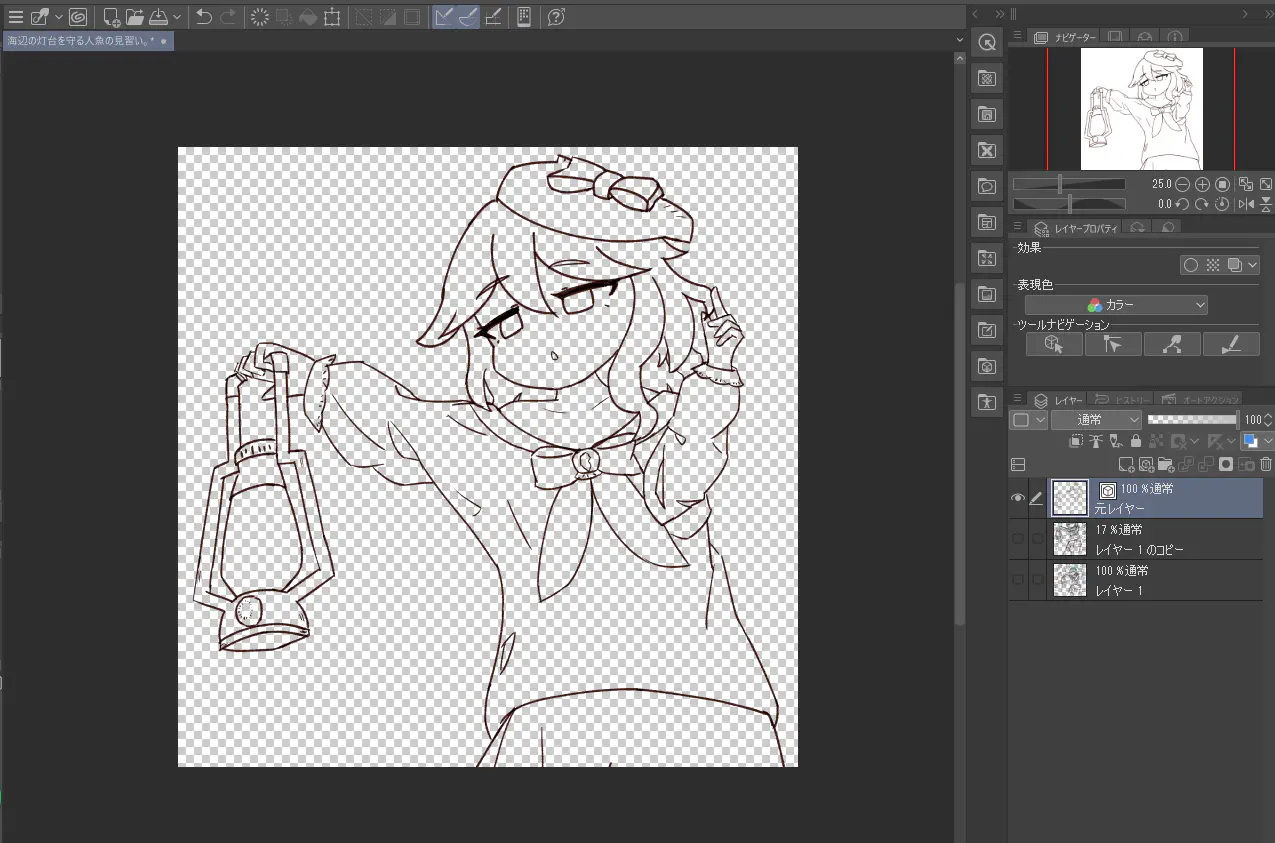Open Quick Access palette icon in side dock
The height and width of the screenshot is (843, 1275).
[987, 42]
